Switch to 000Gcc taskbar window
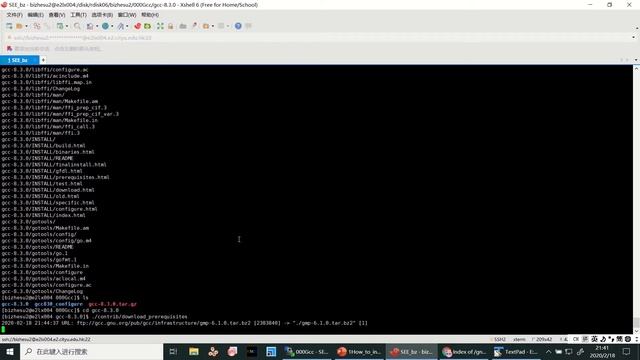This screenshot has height=360, width=640. 307,351
